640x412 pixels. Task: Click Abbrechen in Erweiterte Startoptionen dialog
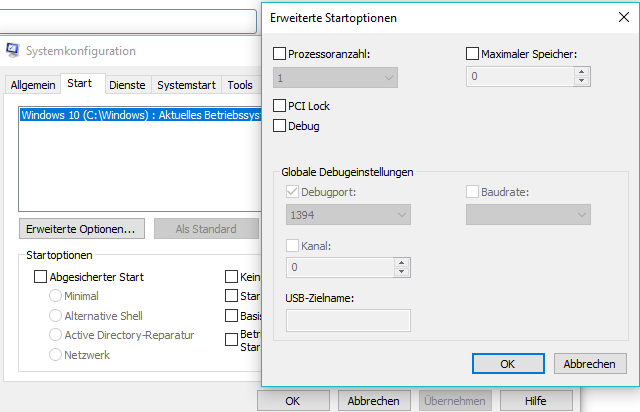point(590,363)
